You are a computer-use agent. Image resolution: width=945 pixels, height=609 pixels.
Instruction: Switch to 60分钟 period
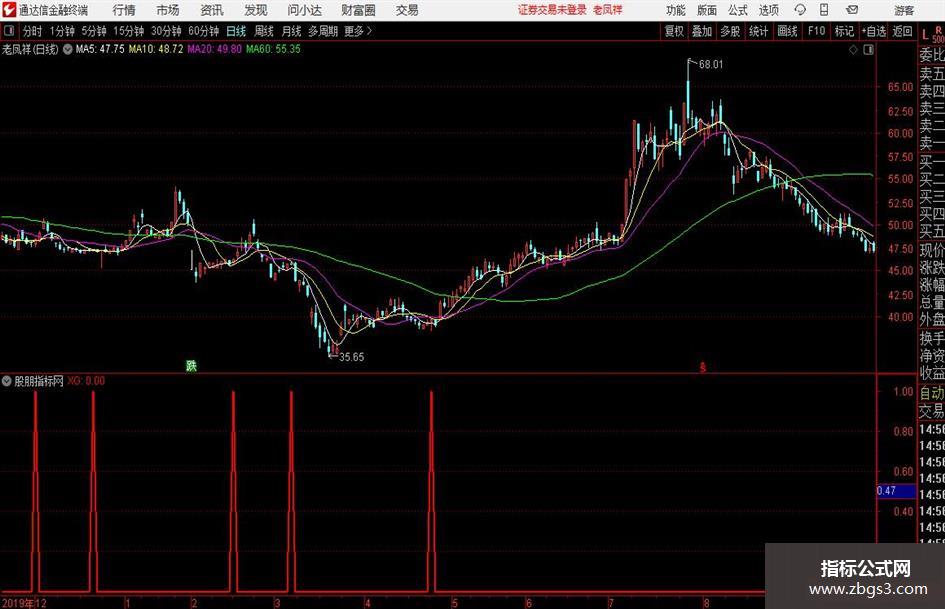point(204,31)
